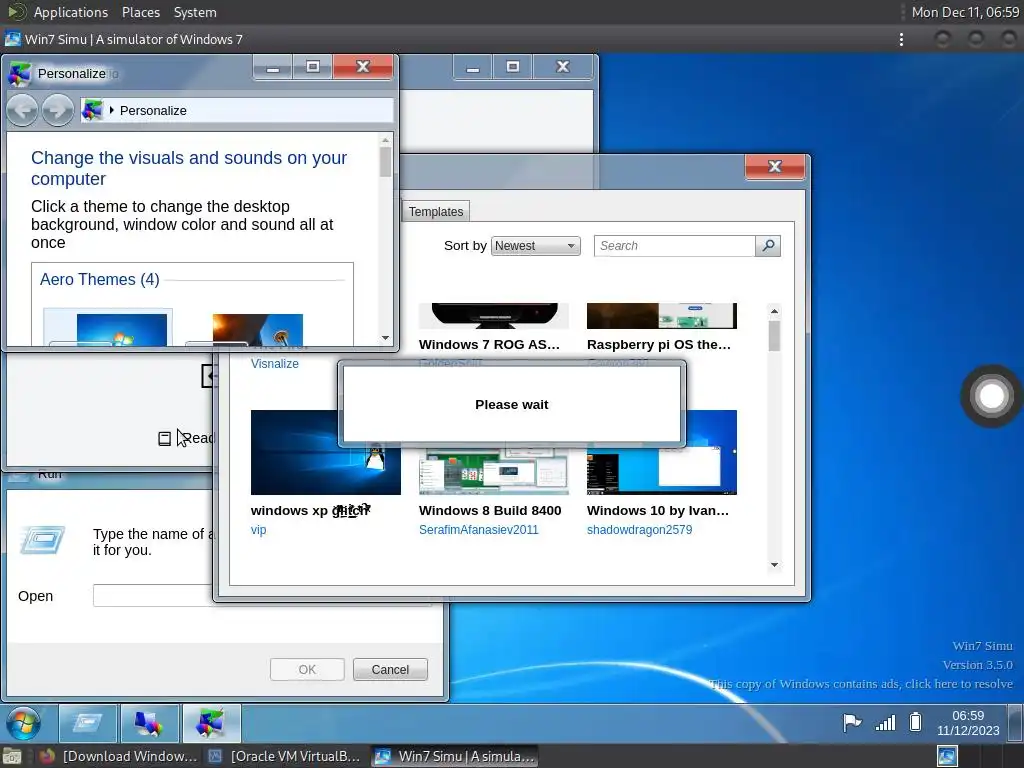Choose the first Aero theme thumbnail
The width and height of the screenshot is (1024, 768).
pos(108,327)
